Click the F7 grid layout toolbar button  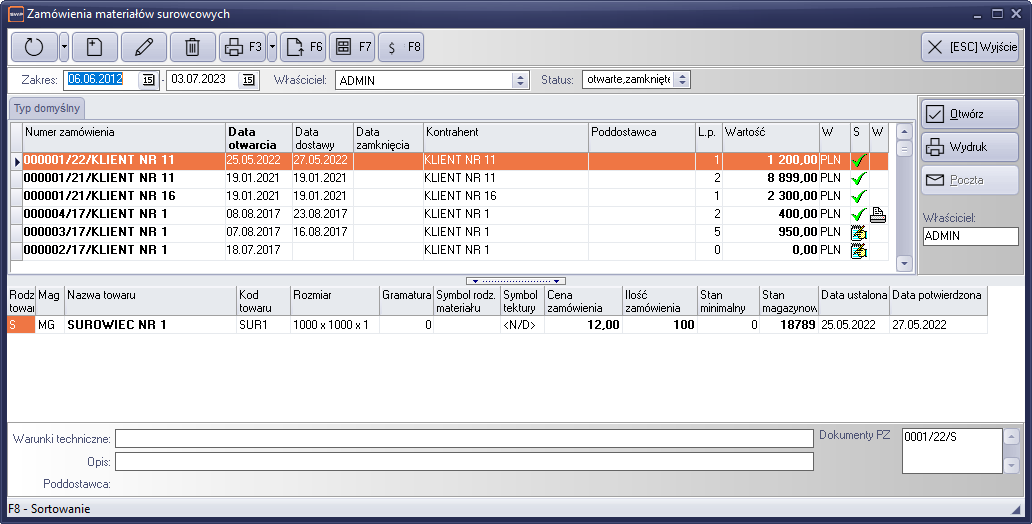coord(352,47)
